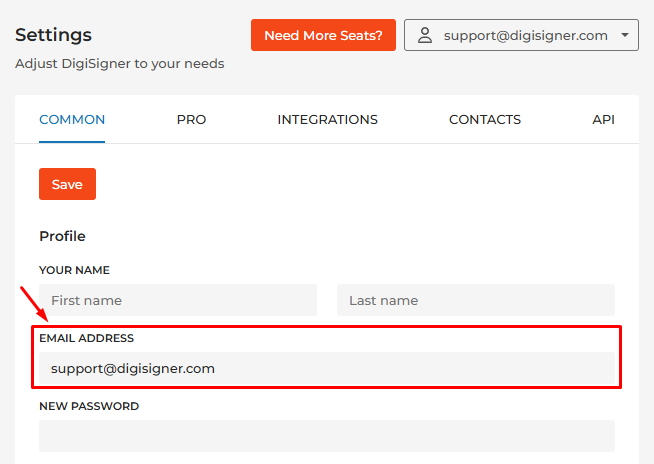Screen dimensions: 654x464
Task: Click the Settings page heading
Action: point(53,35)
